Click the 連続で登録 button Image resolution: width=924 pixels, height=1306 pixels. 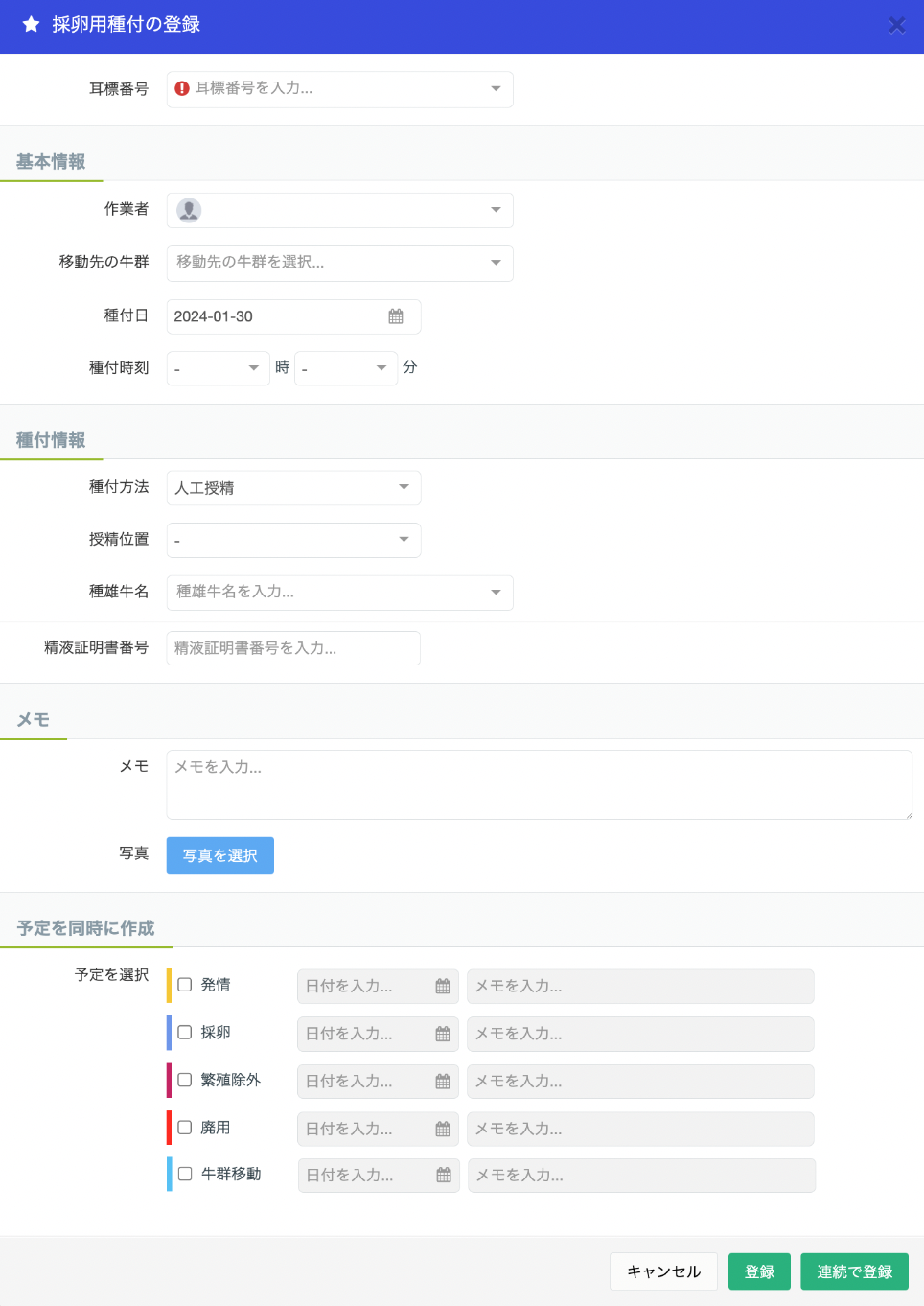(x=854, y=1271)
